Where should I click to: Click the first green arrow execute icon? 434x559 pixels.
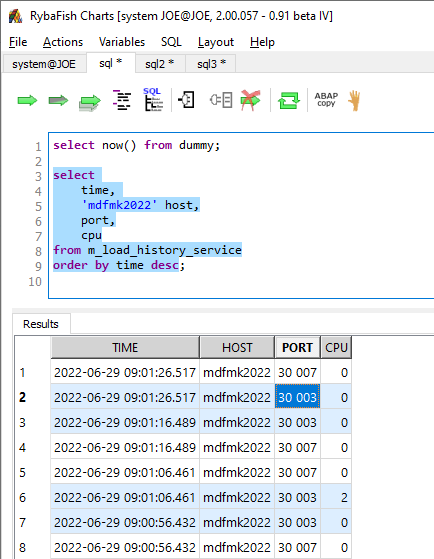point(27,101)
